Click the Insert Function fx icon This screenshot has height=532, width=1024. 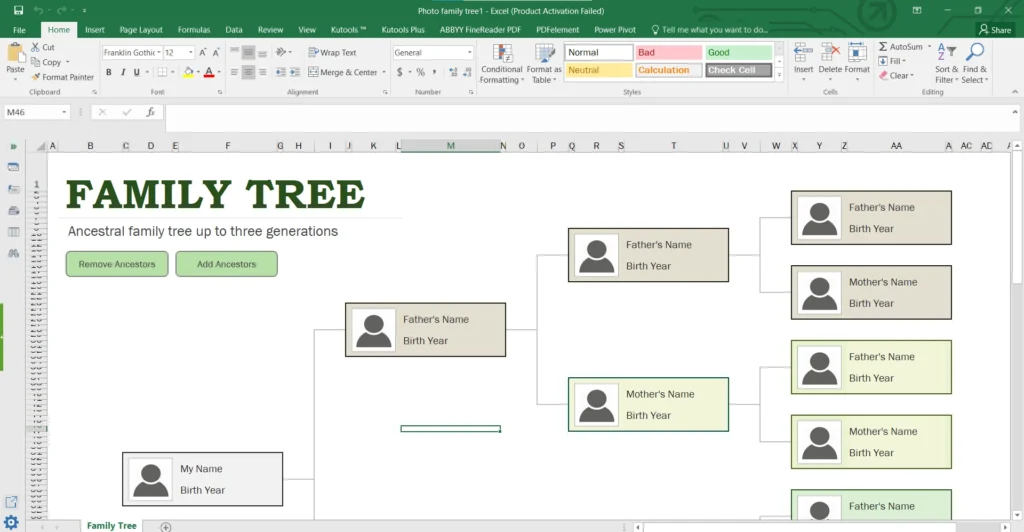coord(150,112)
